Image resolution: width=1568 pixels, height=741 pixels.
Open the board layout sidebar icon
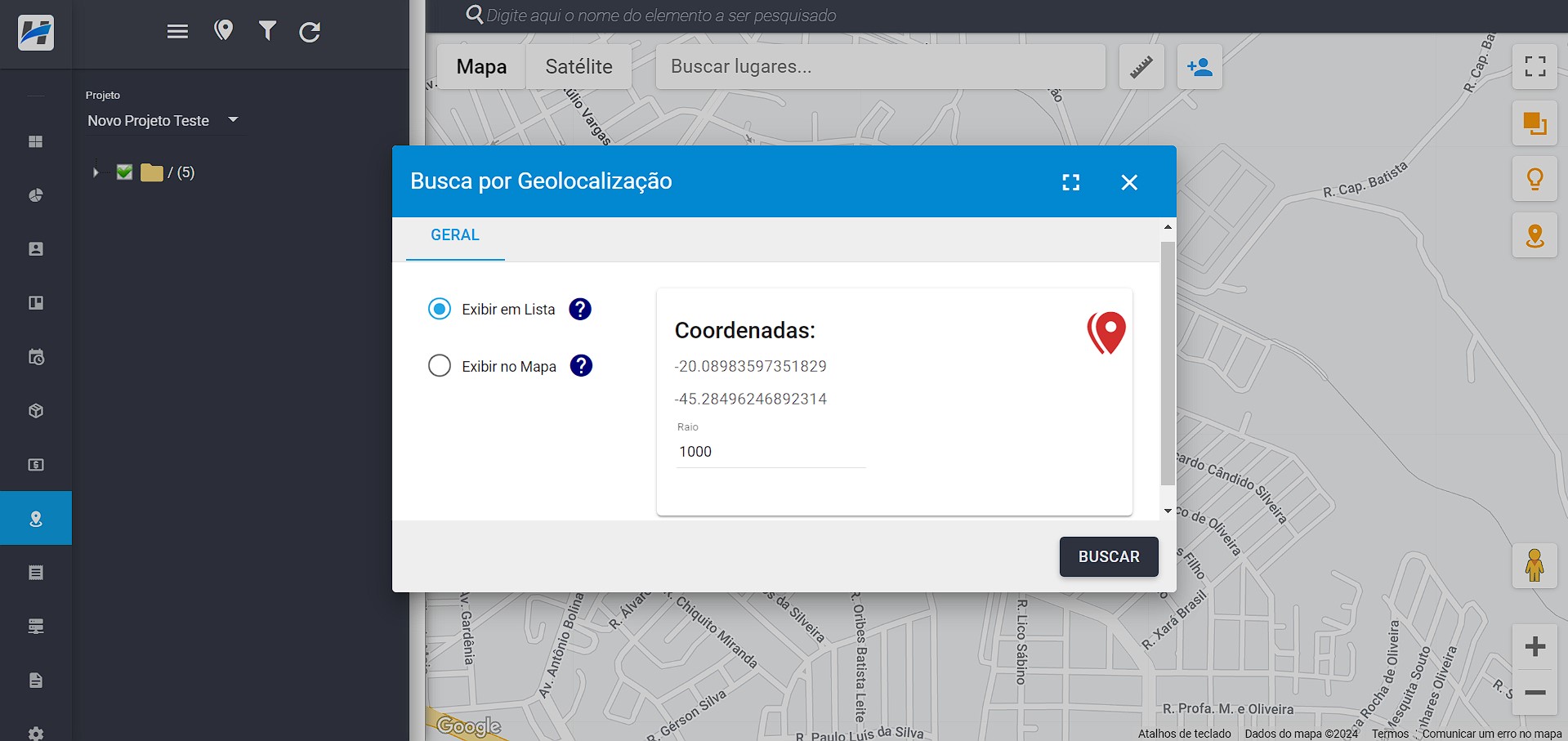point(36,303)
